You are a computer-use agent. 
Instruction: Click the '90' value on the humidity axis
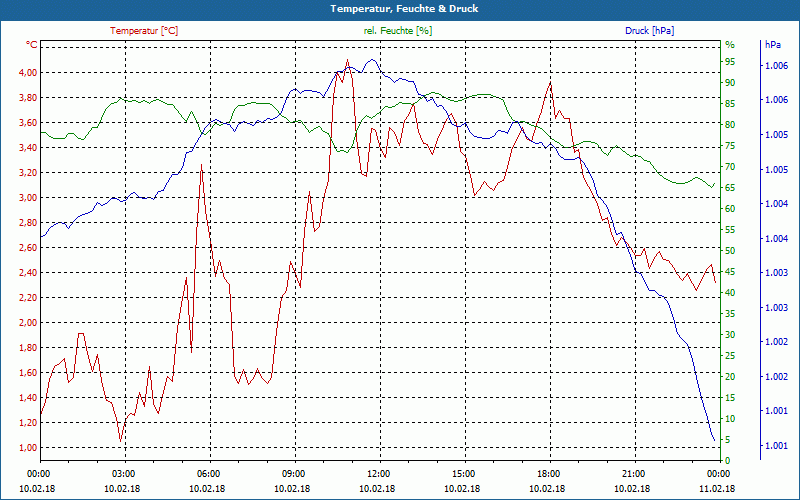tap(730, 83)
